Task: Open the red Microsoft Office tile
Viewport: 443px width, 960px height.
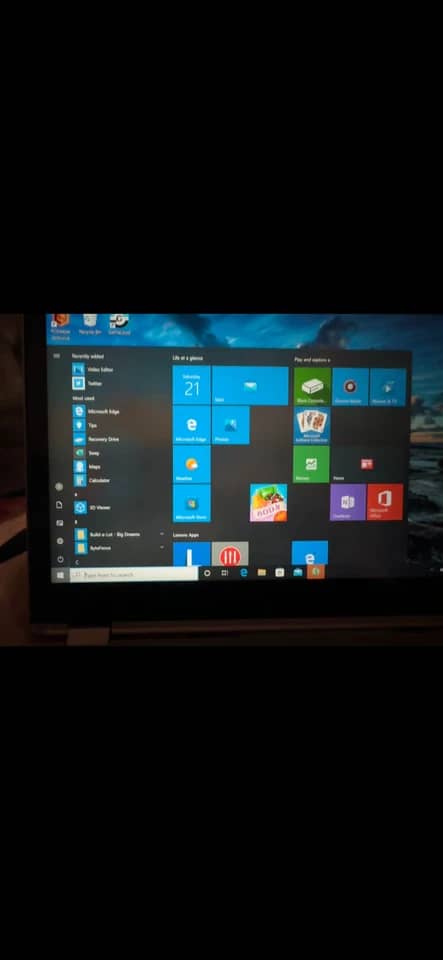Action: [x=385, y=502]
